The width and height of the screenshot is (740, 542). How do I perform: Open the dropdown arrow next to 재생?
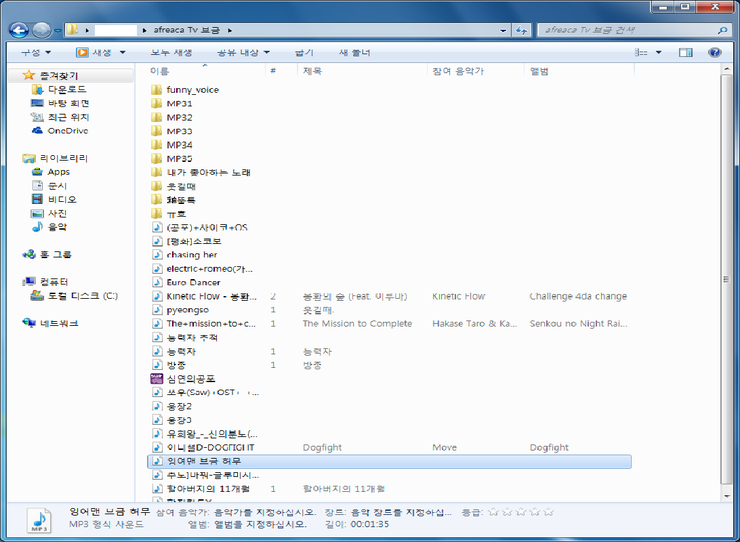pos(122,52)
